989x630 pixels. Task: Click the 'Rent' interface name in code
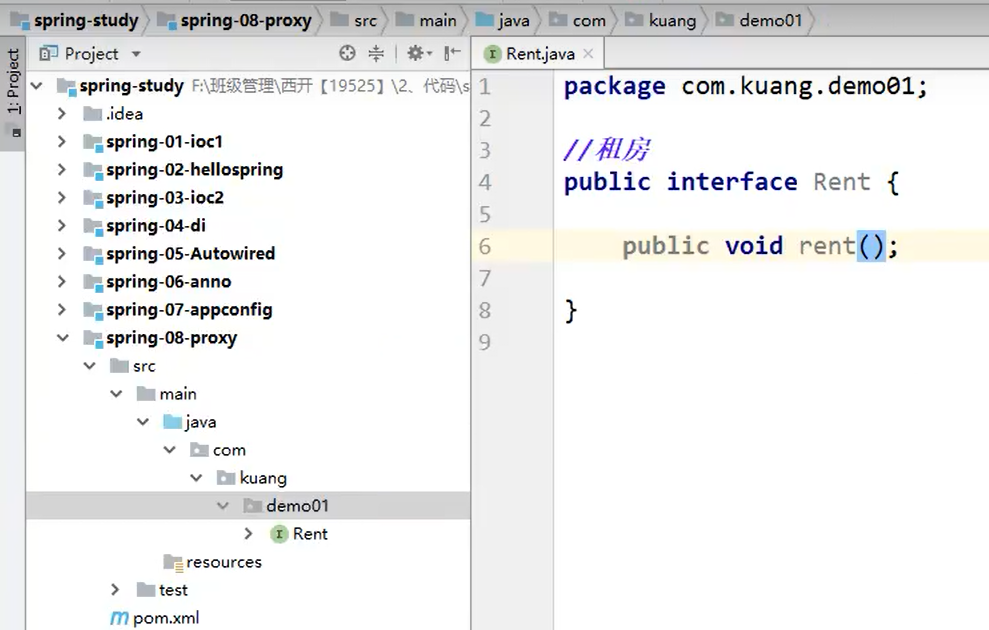pyautogui.click(x=842, y=182)
